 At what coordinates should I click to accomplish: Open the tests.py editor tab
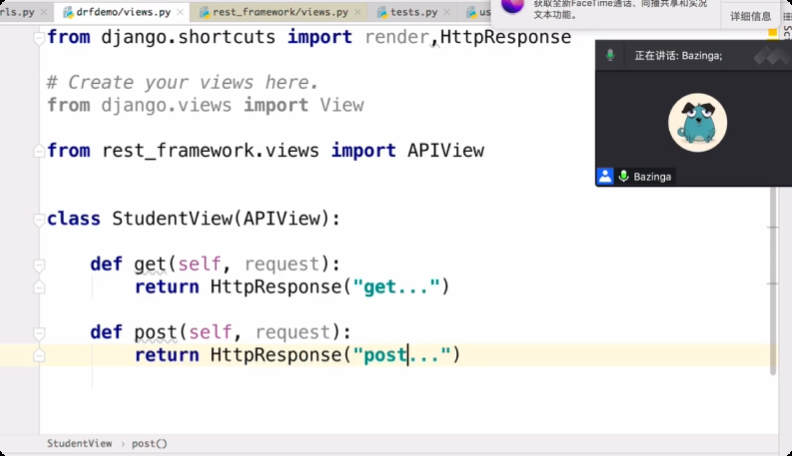(x=414, y=12)
